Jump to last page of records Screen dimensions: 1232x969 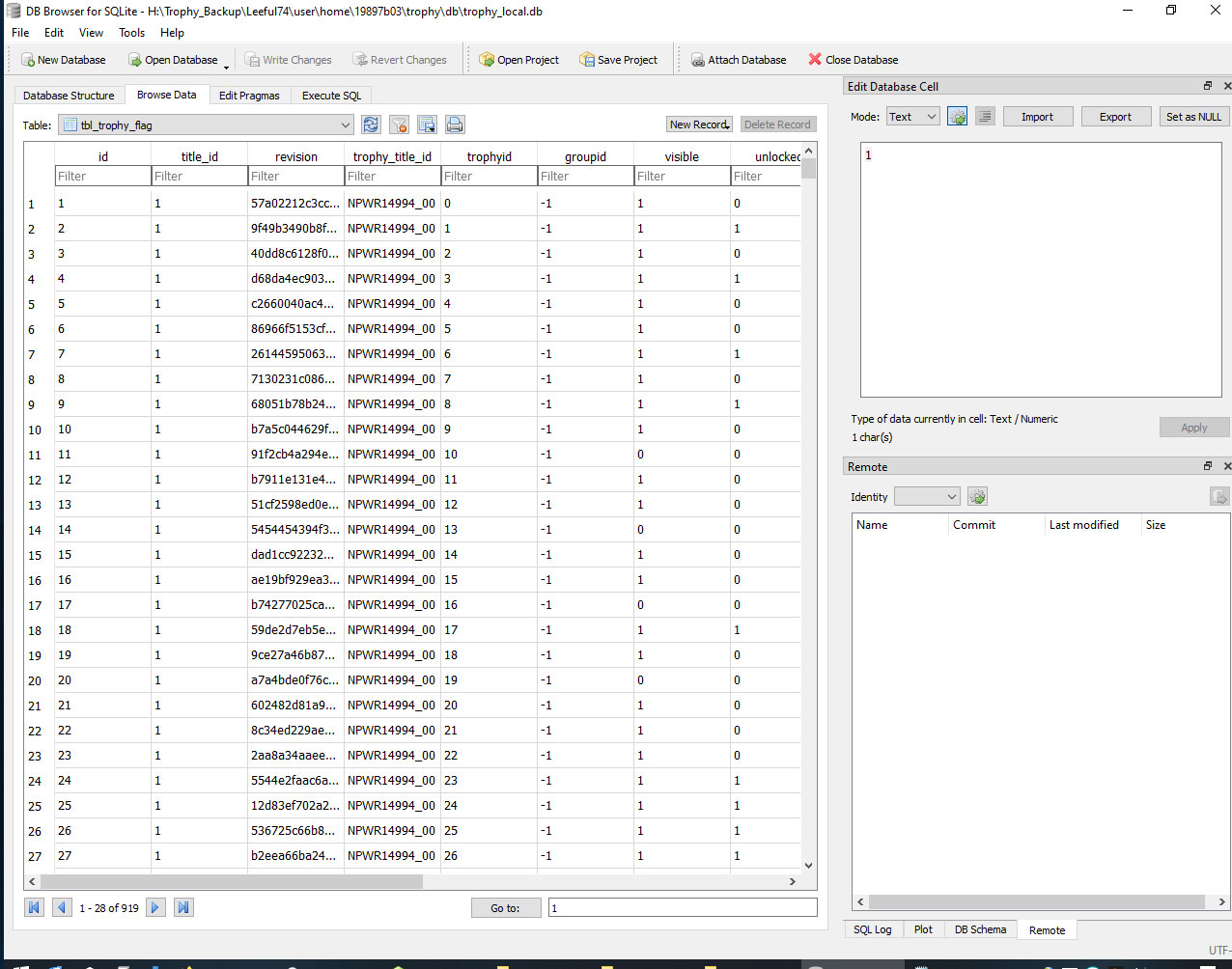tap(183, 907)
